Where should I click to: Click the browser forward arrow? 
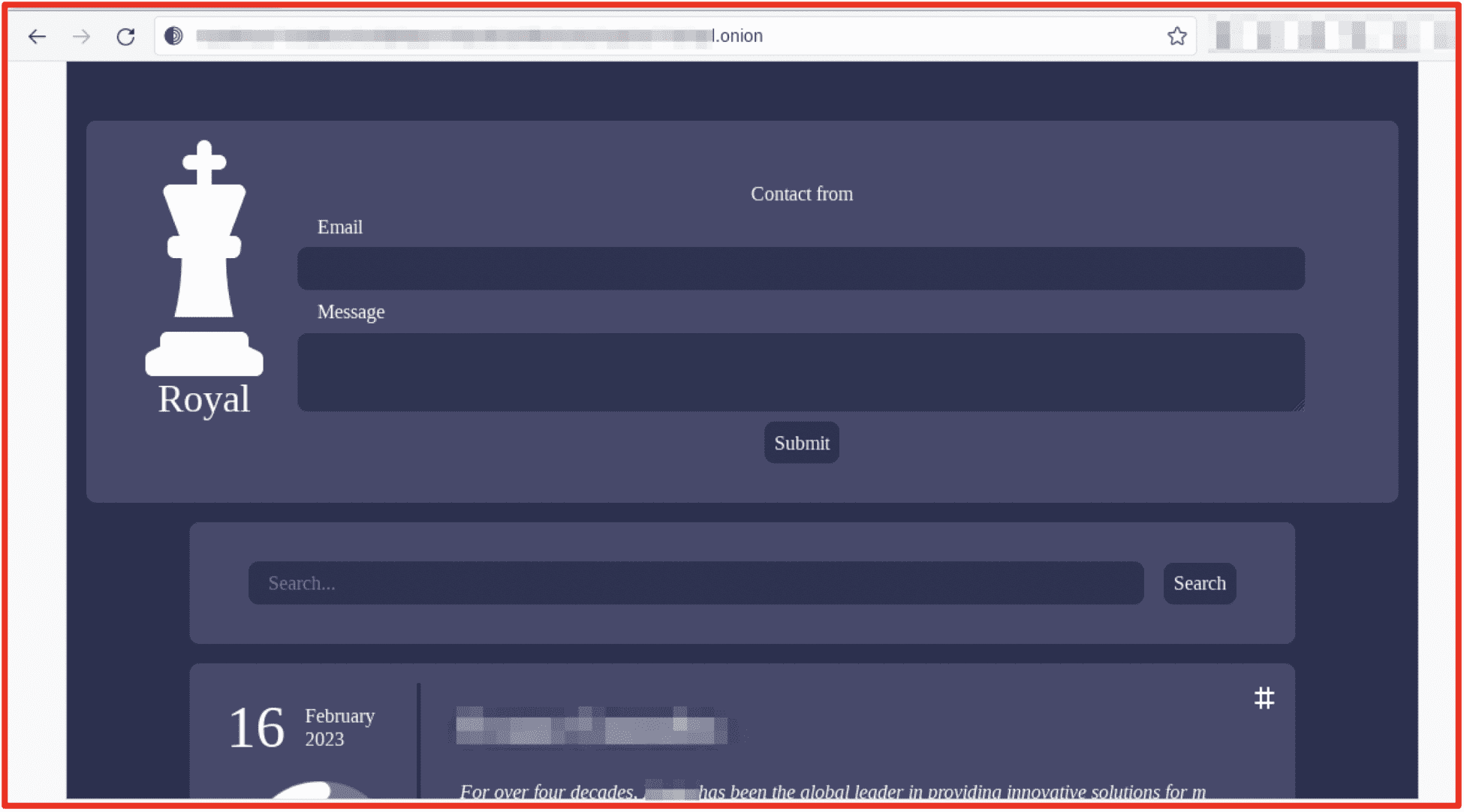point(81,36)
